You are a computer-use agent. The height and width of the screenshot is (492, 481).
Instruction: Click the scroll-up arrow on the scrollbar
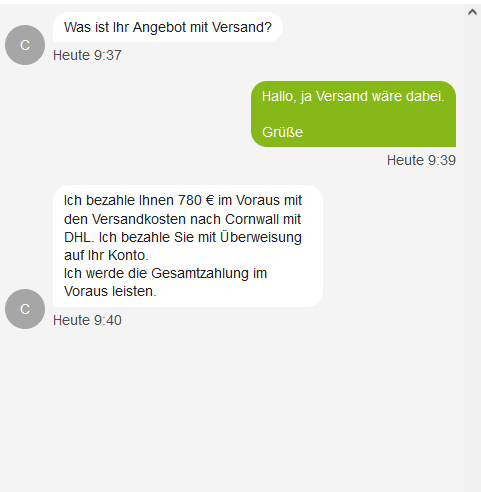pyautogui.click(x=472, y=12)
